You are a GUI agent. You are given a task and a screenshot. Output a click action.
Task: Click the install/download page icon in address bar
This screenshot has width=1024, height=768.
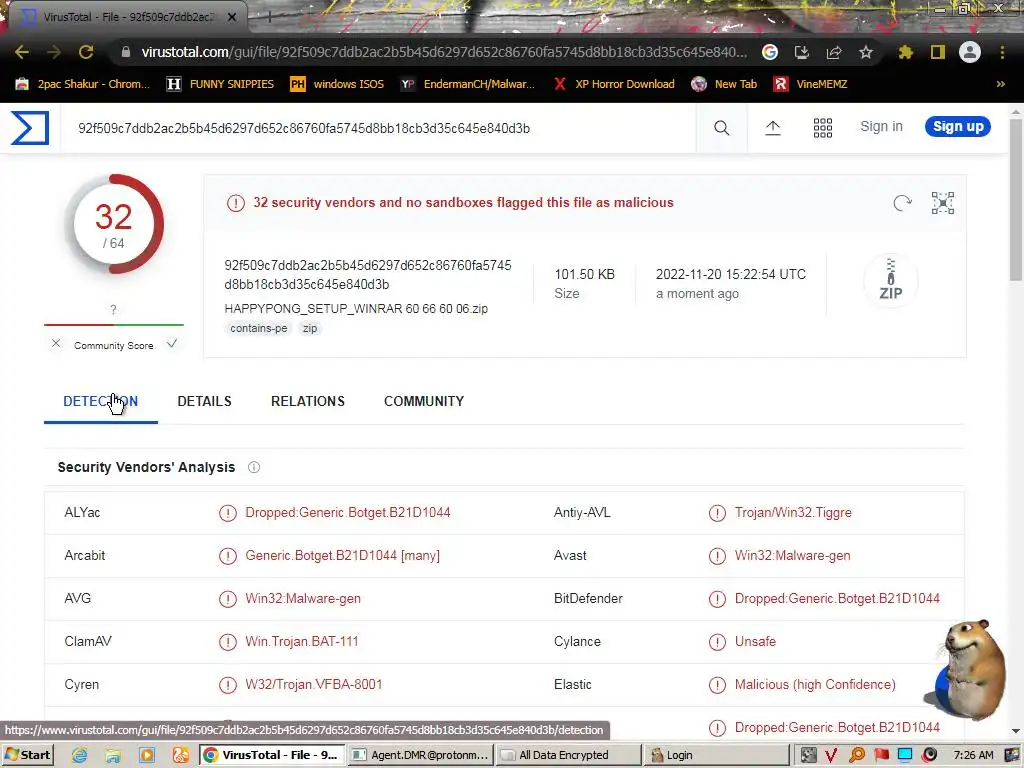[802, 52]
